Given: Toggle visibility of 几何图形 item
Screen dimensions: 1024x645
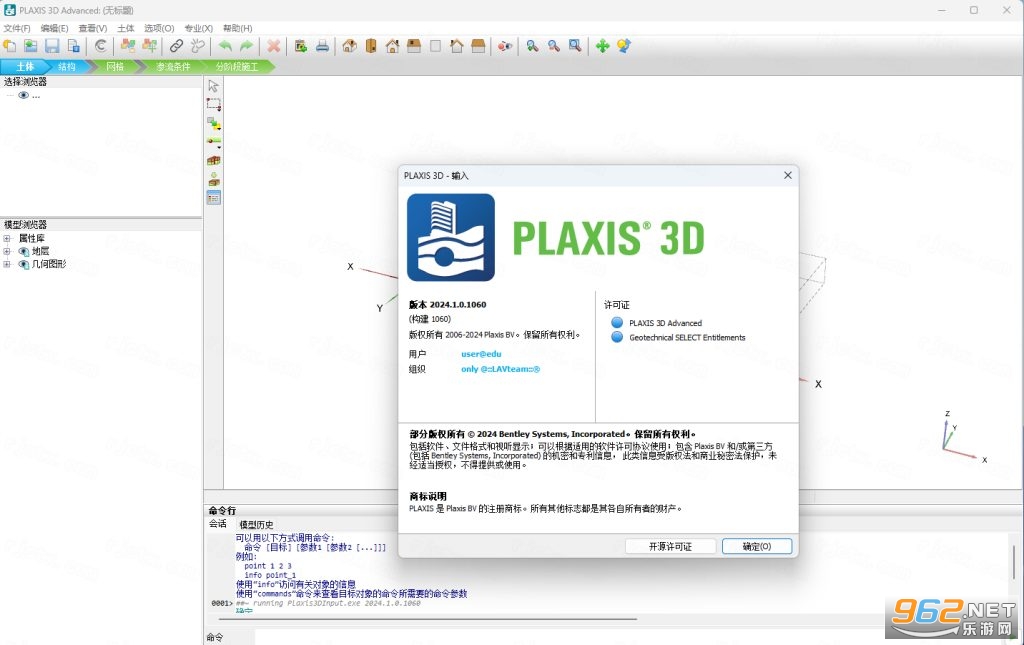Looking at the screenshot, I should point(24,264).
